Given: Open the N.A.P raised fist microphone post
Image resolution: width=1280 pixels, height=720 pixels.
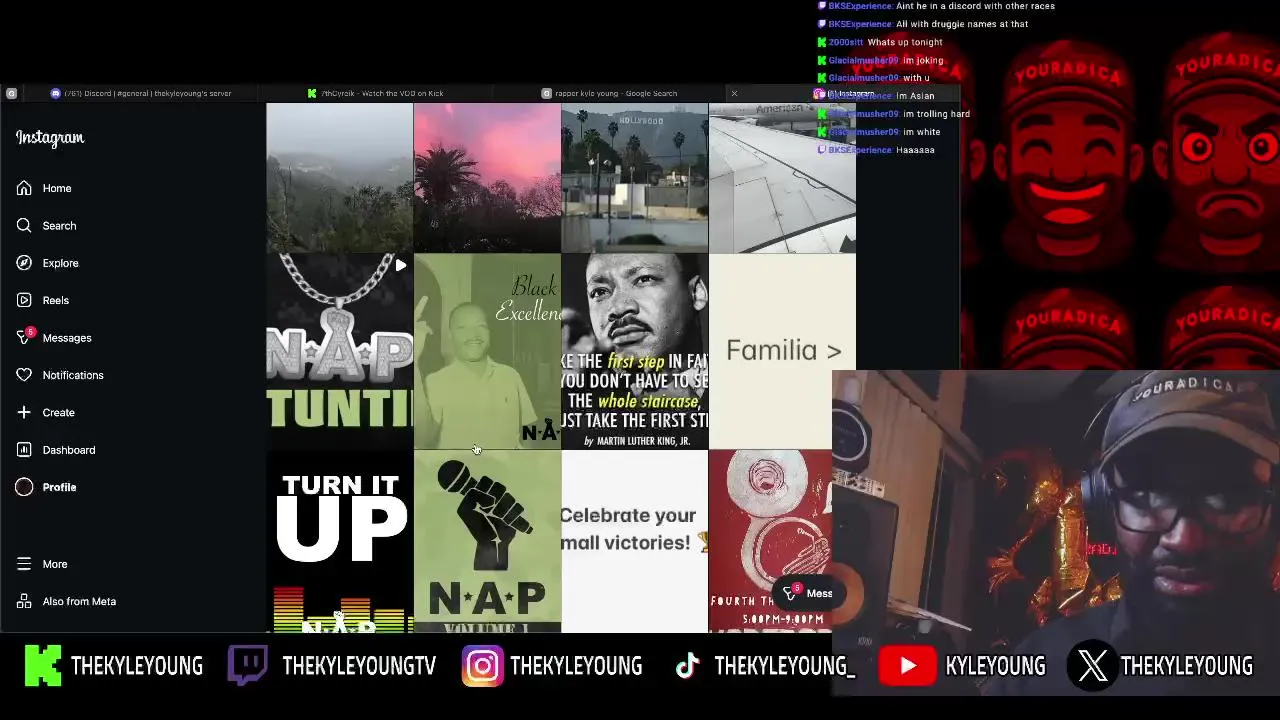Looking at the screenshot, I should 487,541.
